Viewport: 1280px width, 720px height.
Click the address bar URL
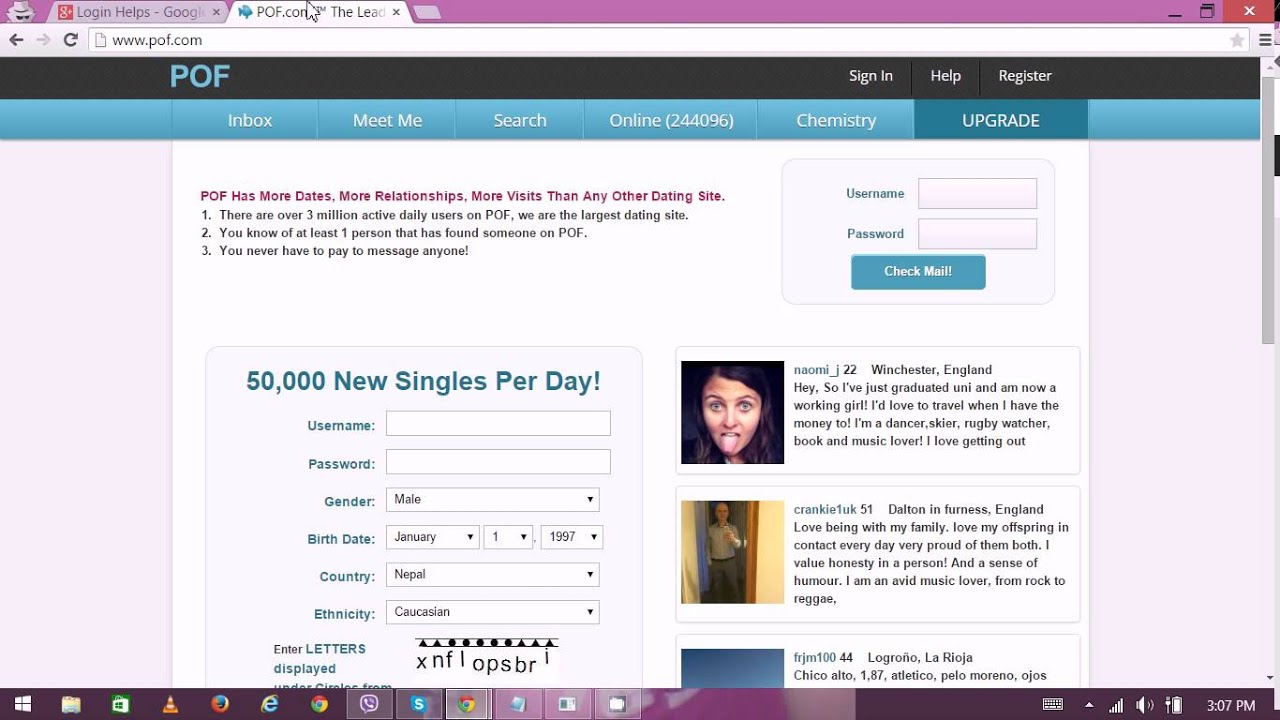pos(157,40)
